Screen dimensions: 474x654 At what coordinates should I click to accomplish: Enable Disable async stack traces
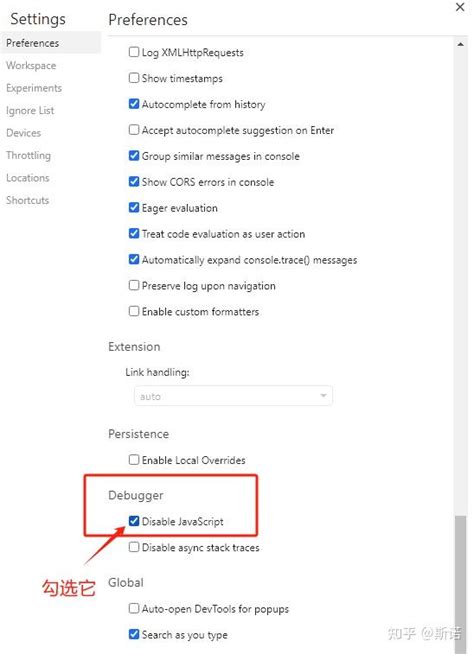point(134,547)
